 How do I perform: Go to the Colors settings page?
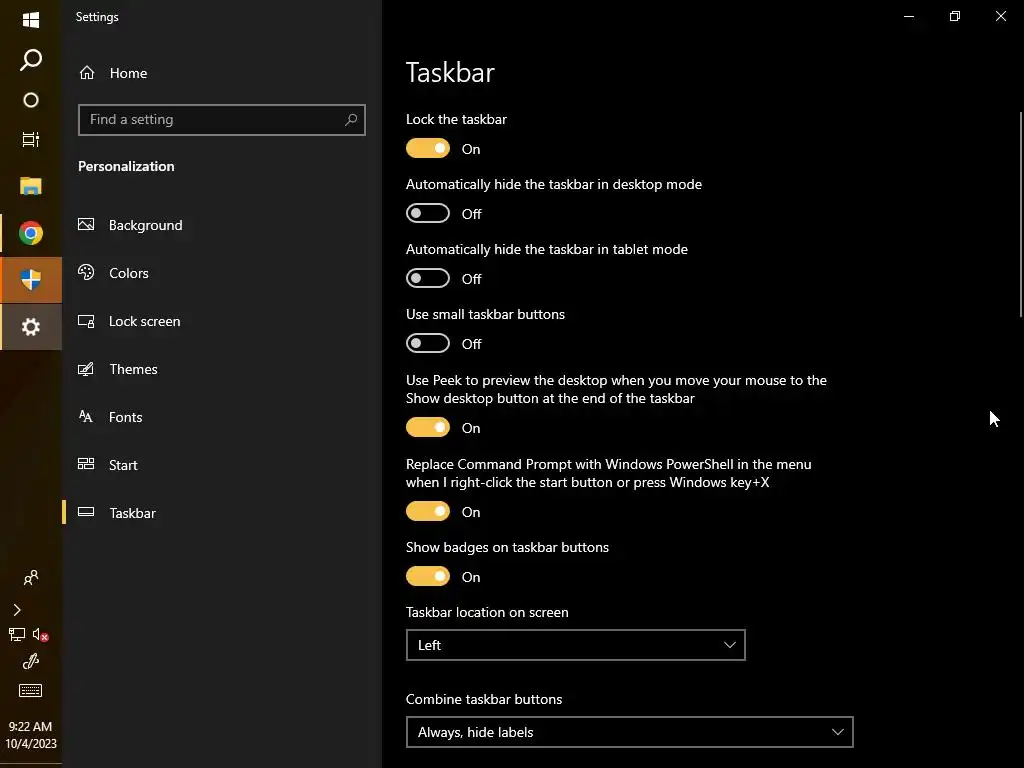[x=129, y=273]
